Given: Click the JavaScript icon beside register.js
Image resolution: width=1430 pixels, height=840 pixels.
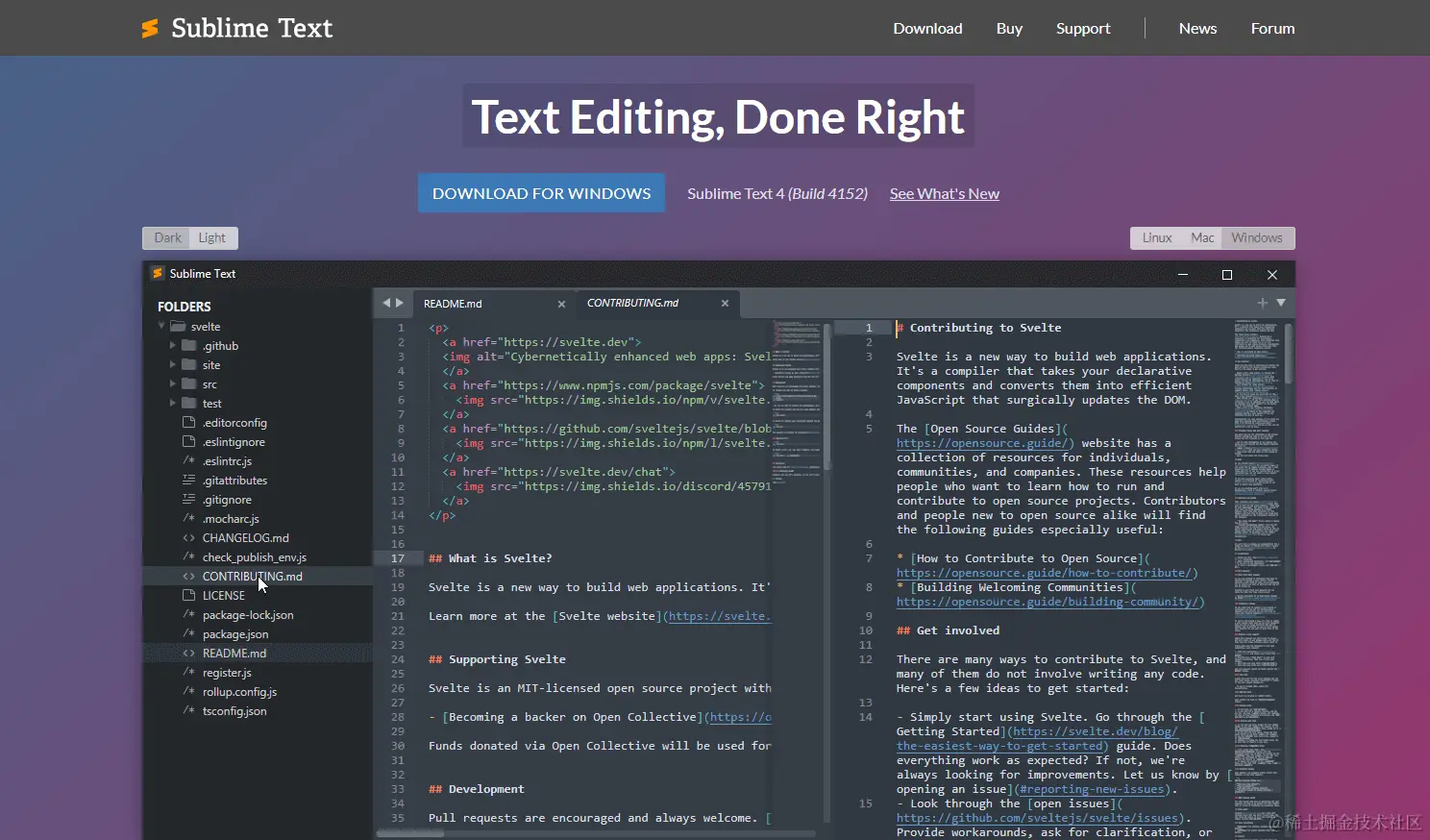Looking at the screenshot, I should [189, 672].
